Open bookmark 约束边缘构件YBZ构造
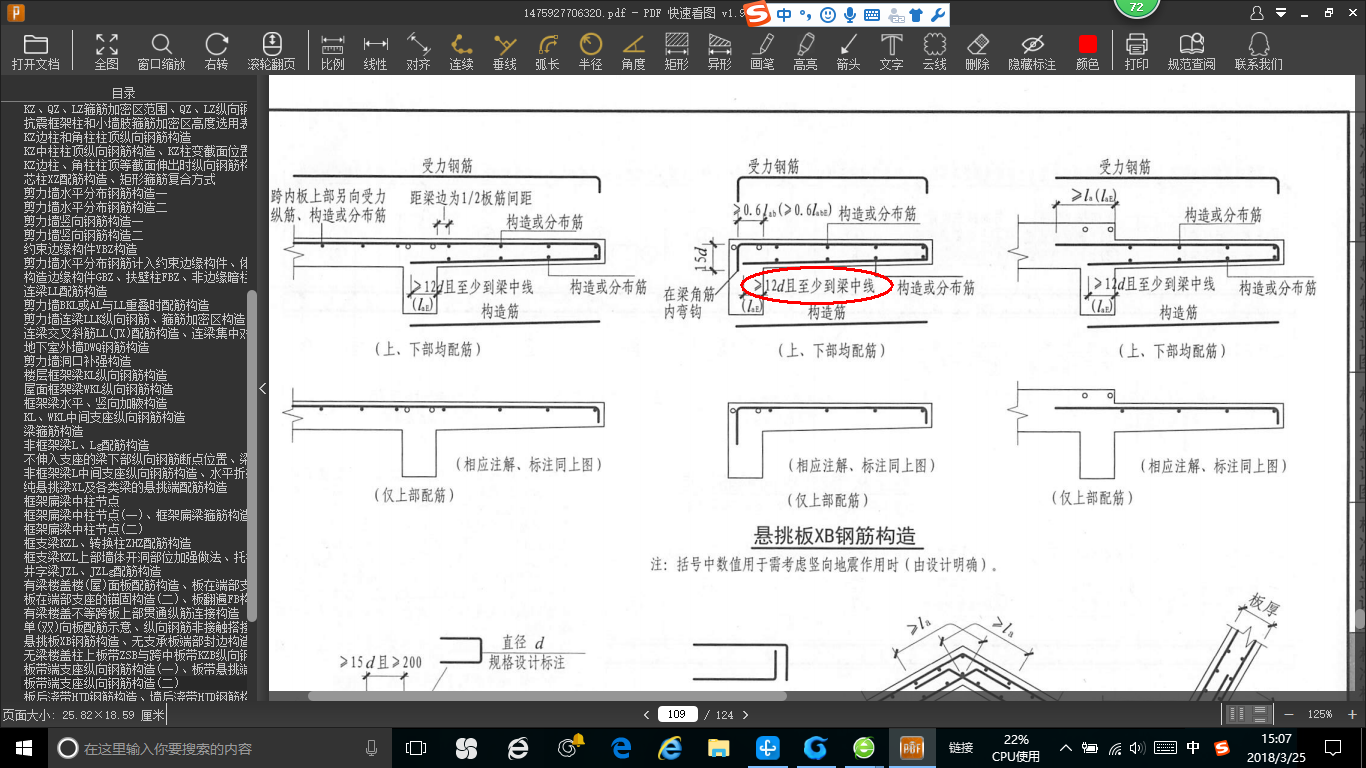Screen dimensions: 1366x768 [81, 249]
